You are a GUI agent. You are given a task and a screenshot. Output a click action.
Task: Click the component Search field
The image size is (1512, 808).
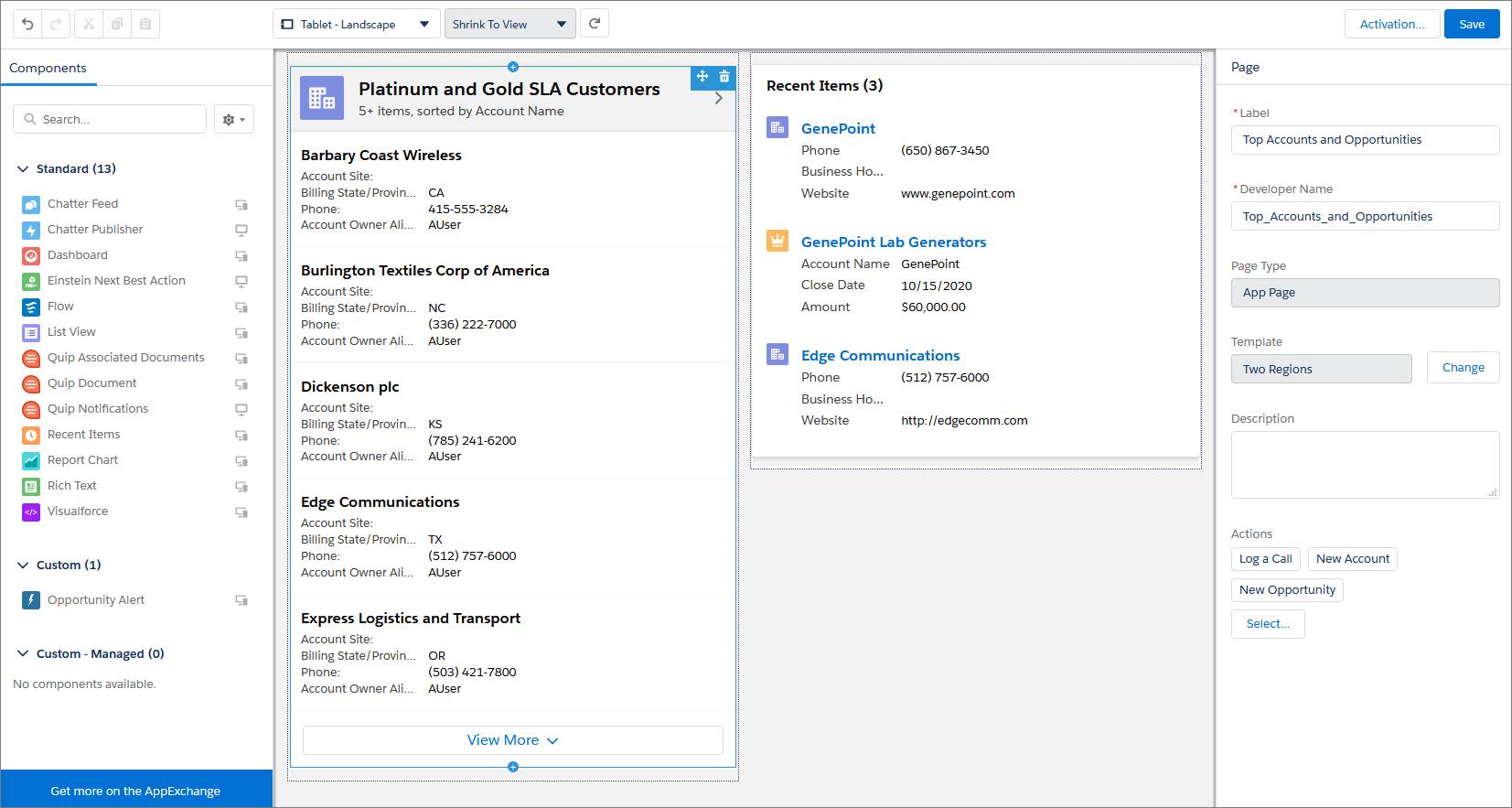point(110,119)
